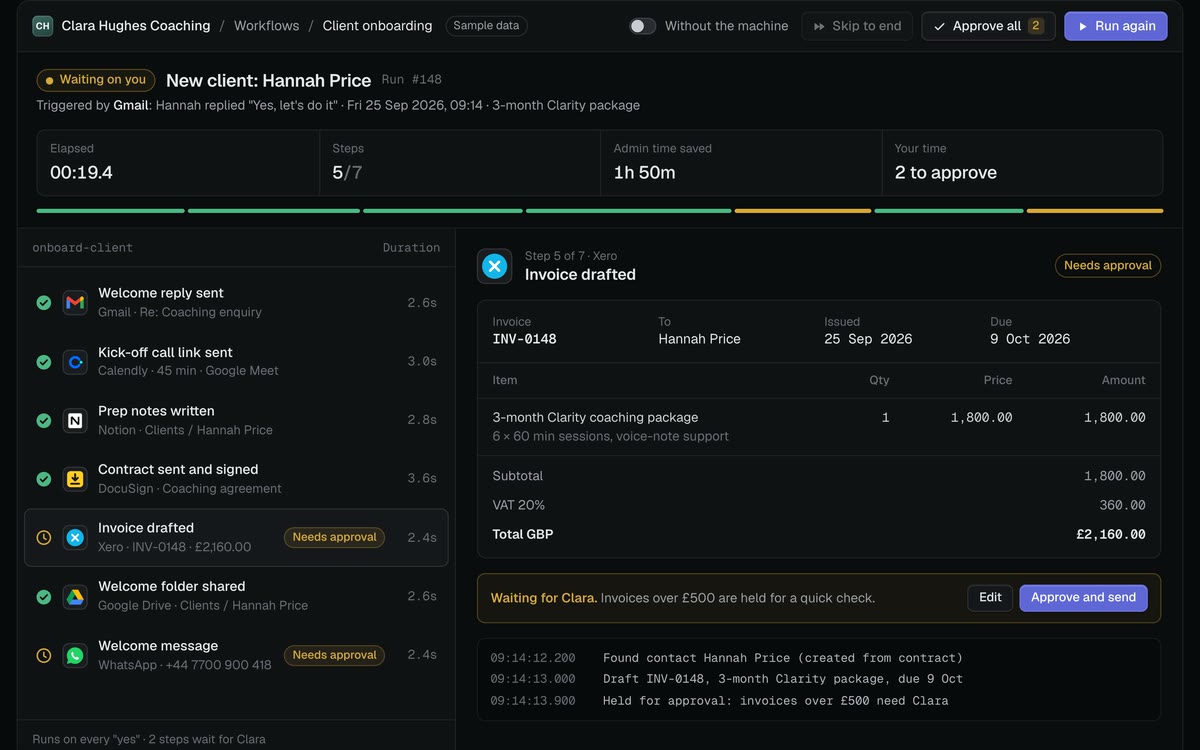Click the Notion icon beside Prep notes written
The image size is (1200, 750).
click(x=75, y=421)
